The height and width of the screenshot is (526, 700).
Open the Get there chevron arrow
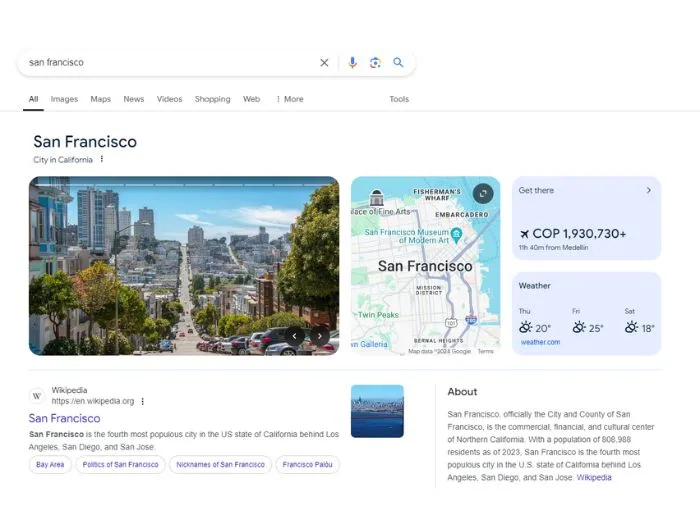click(x=649, y=190)
